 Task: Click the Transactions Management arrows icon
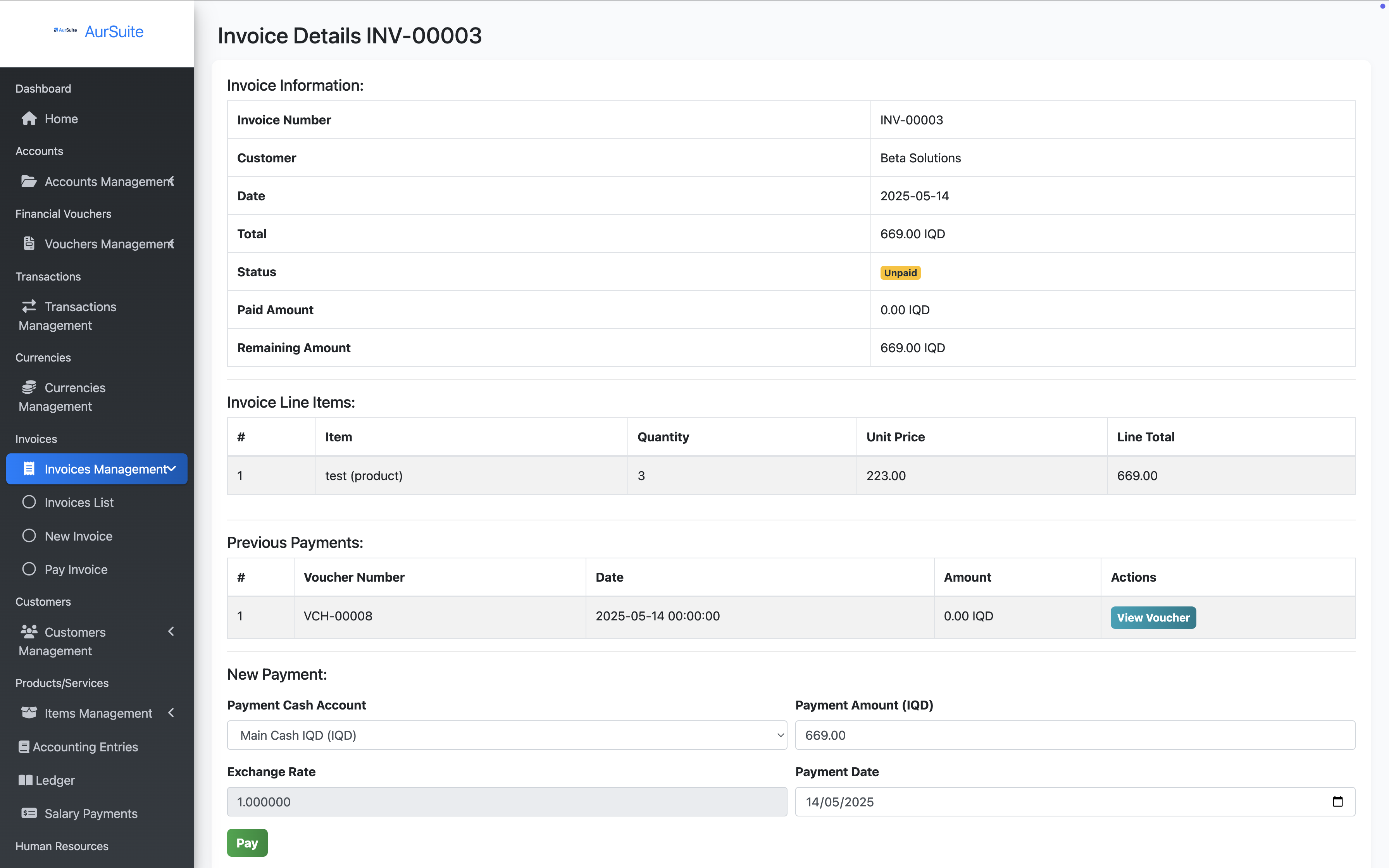(x=29, y=307)
